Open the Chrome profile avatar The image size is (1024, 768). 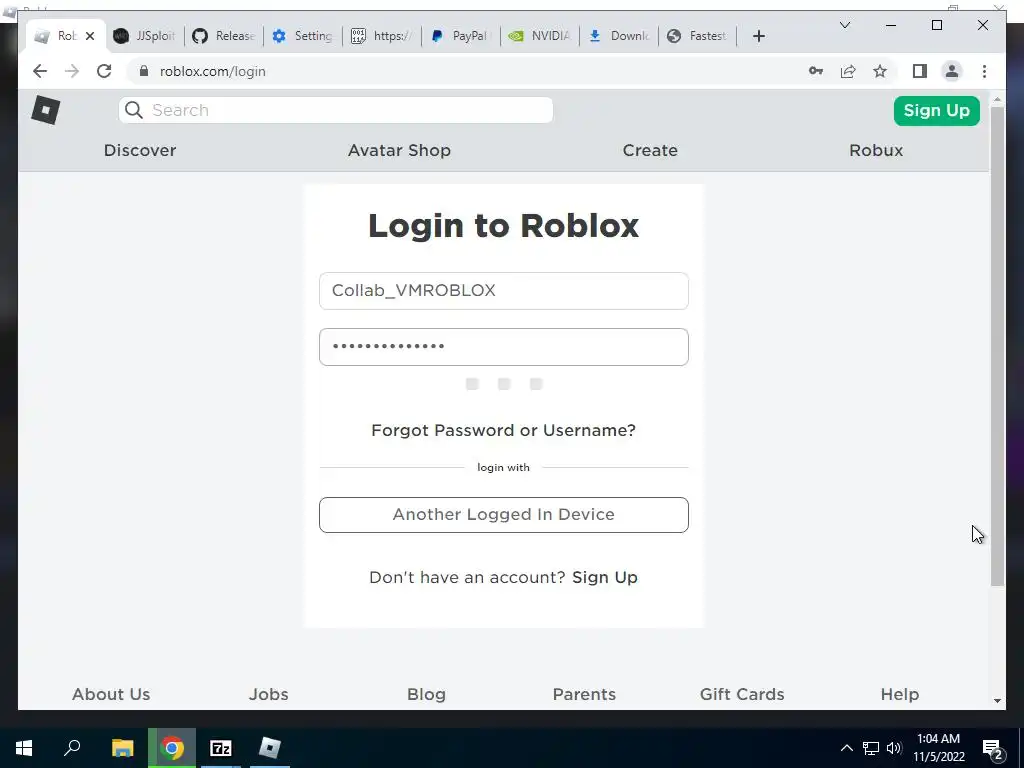pos(952,71)
